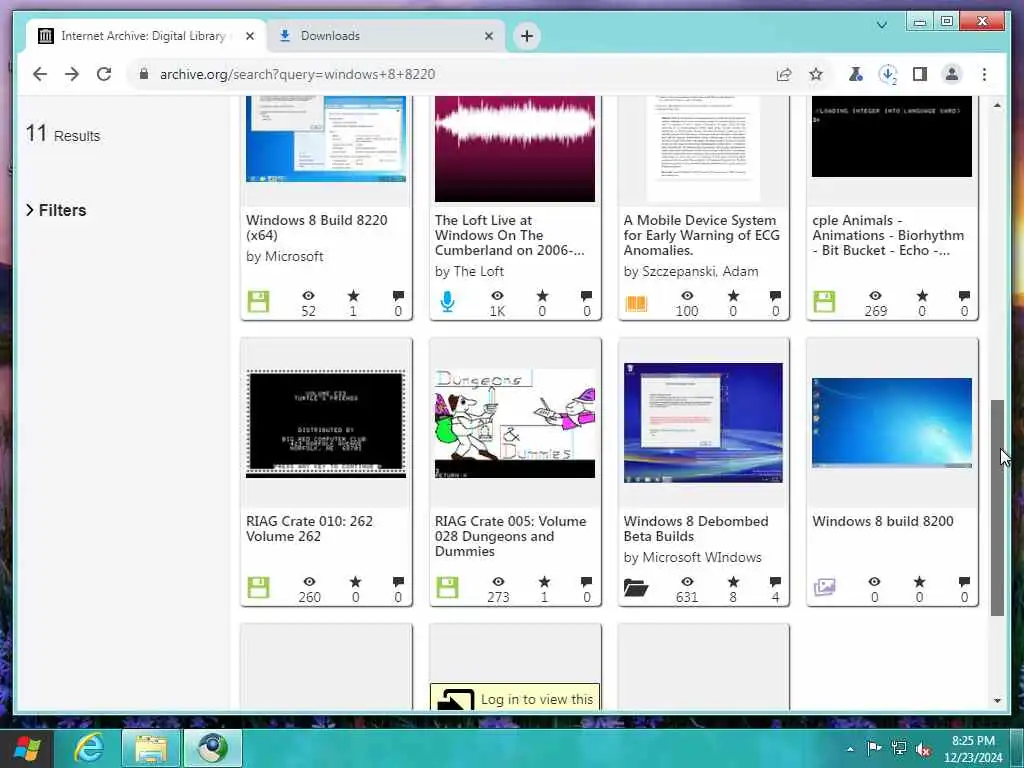
Task: Select the Internet Archive: Digital Library tab
Action: [146, 36]
